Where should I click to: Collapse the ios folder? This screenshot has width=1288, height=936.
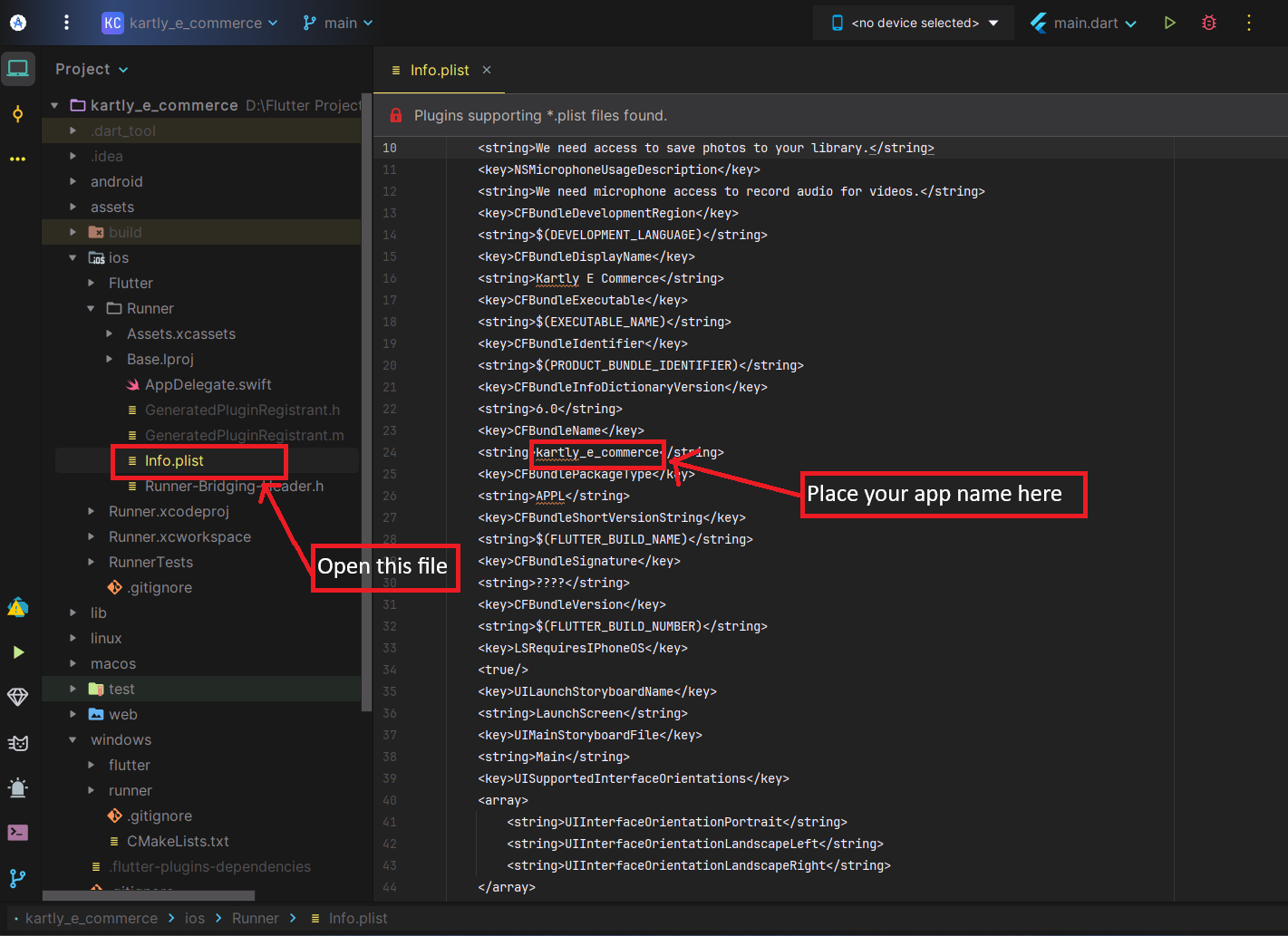(x=73, y=258)
